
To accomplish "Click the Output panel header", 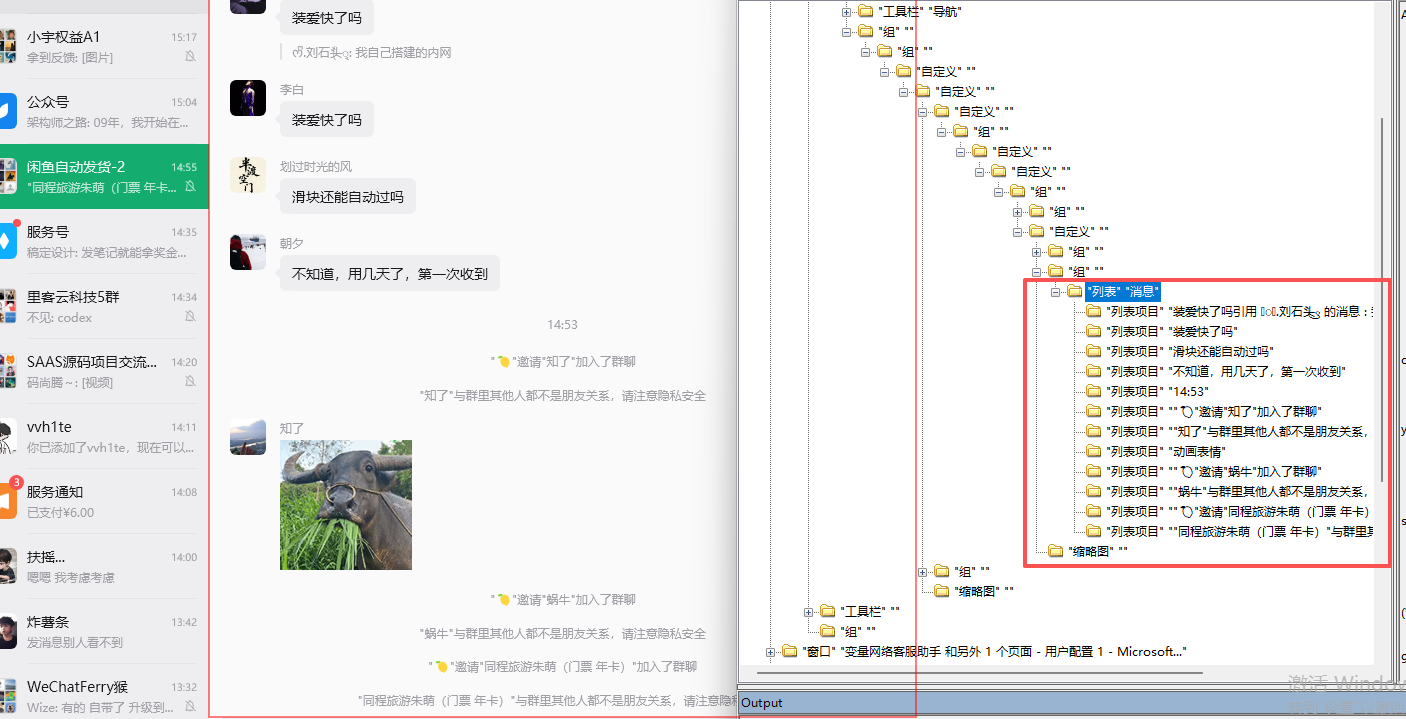I will 1070,703.
